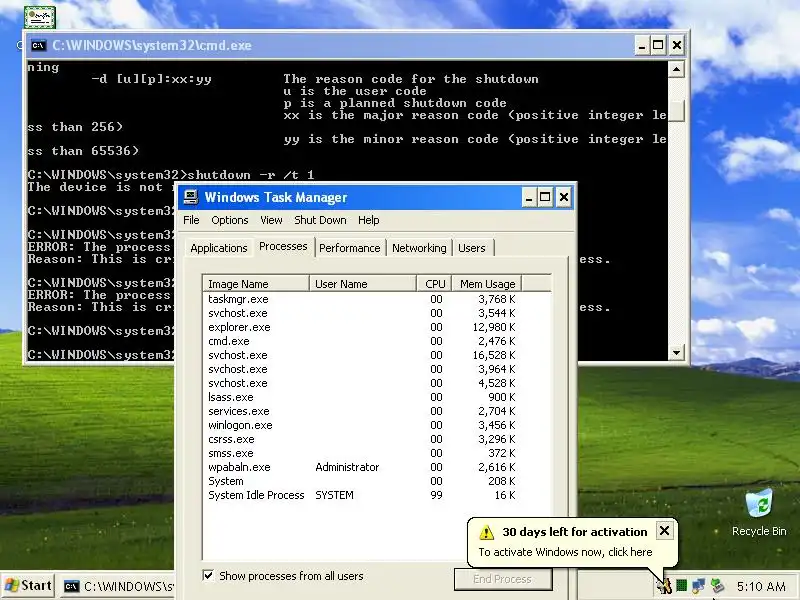This screenshot has width=800, height=600.
Task: Sort processes by User Name column
Action: tap(363, 284)
